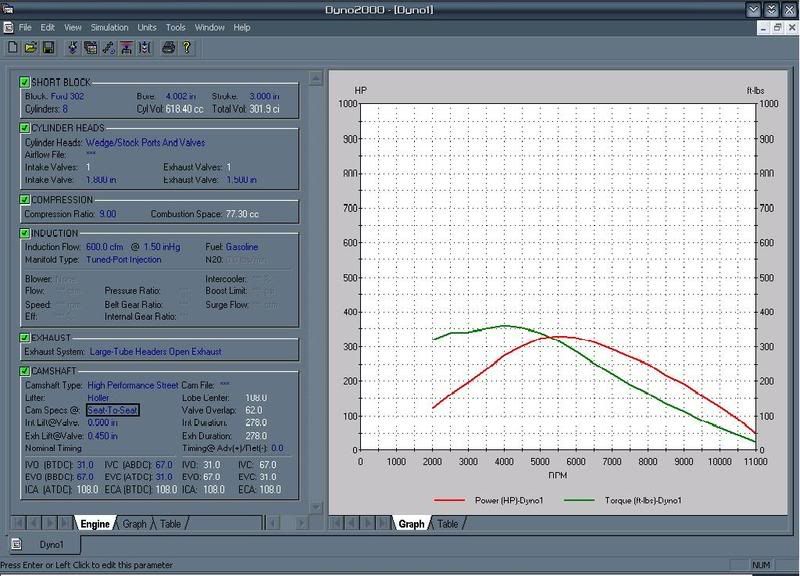The height and width of the screenshot is (576, 800).
Task: Toggle the SHORT BLOCK checkbox
Action: pyautogui.click(x=24, y=82)
